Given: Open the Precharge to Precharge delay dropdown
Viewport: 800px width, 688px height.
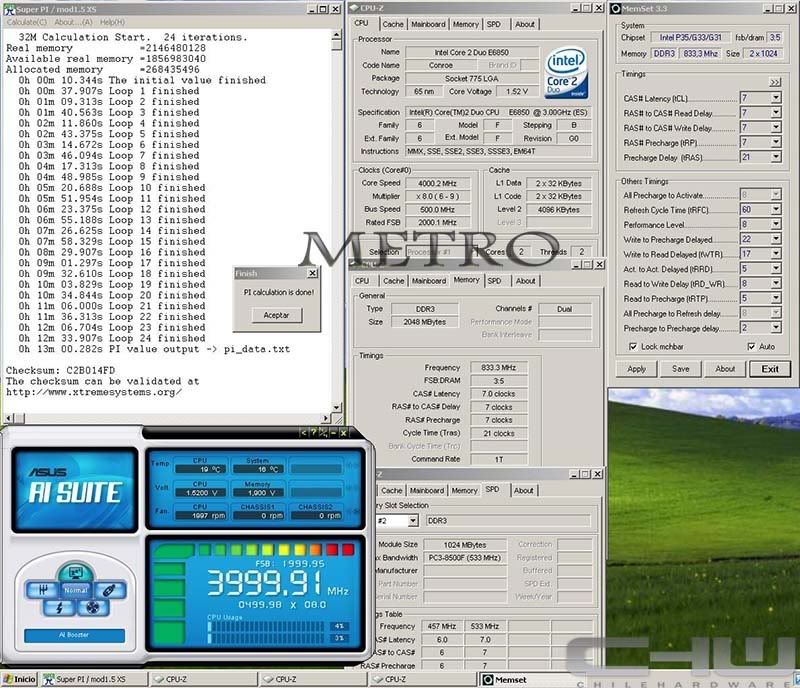Looking at the screenshot, I should tap(776, 328).
